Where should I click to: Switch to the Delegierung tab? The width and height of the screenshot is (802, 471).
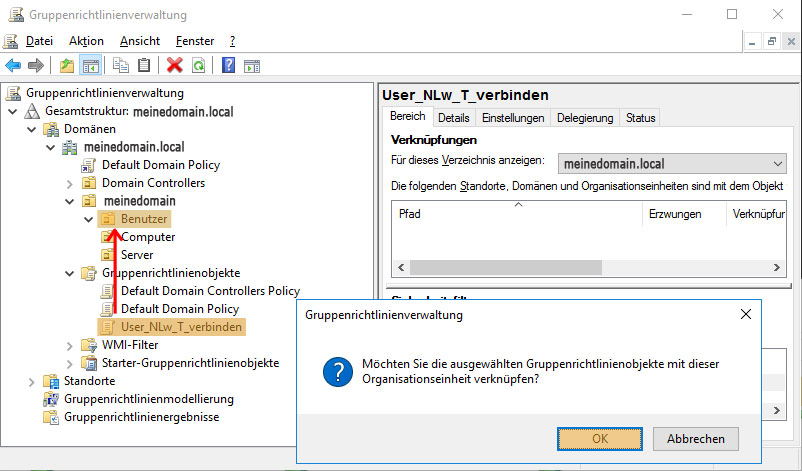pos(585,118)
